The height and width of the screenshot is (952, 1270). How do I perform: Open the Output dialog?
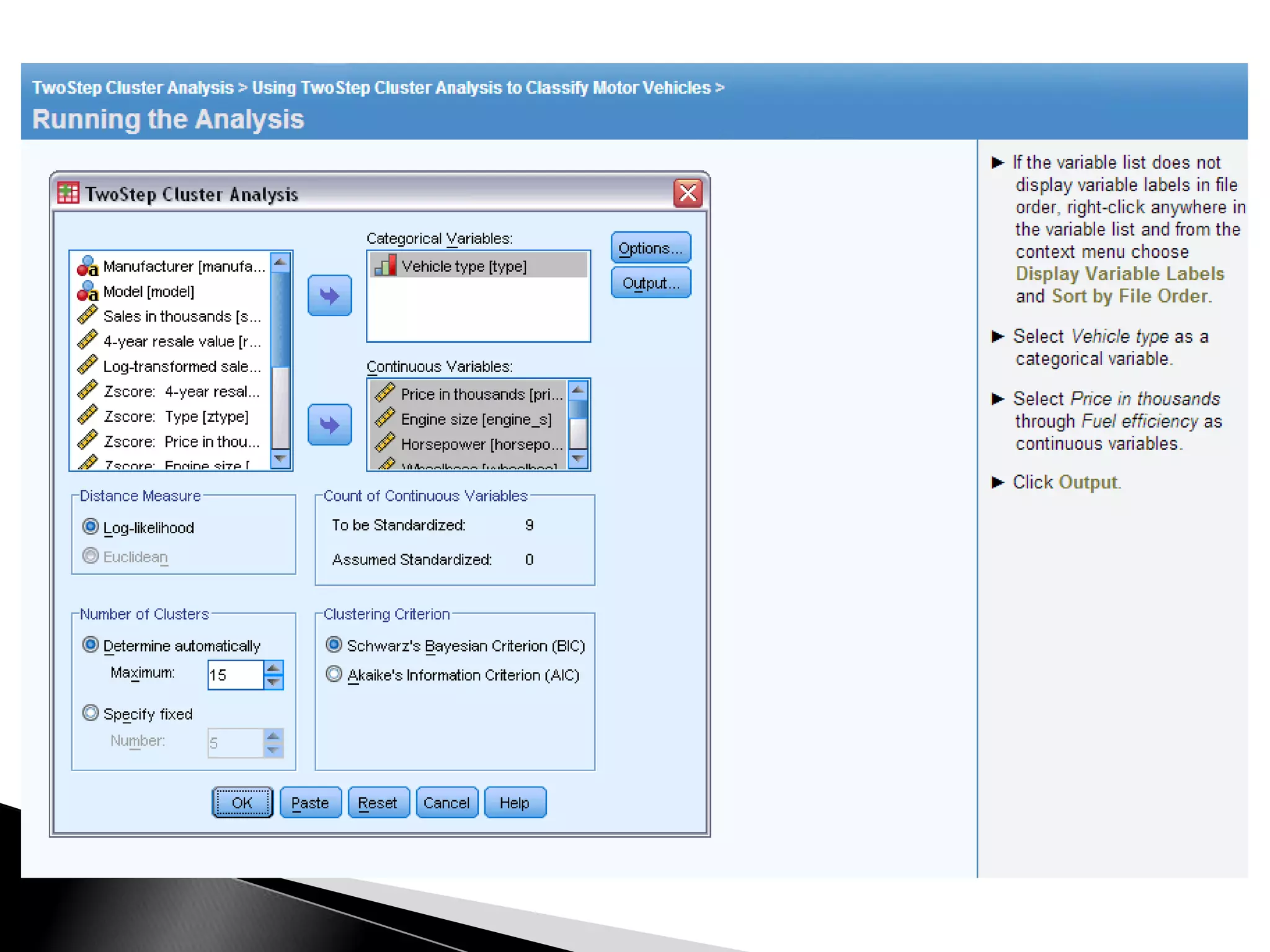tap(651, 283)
